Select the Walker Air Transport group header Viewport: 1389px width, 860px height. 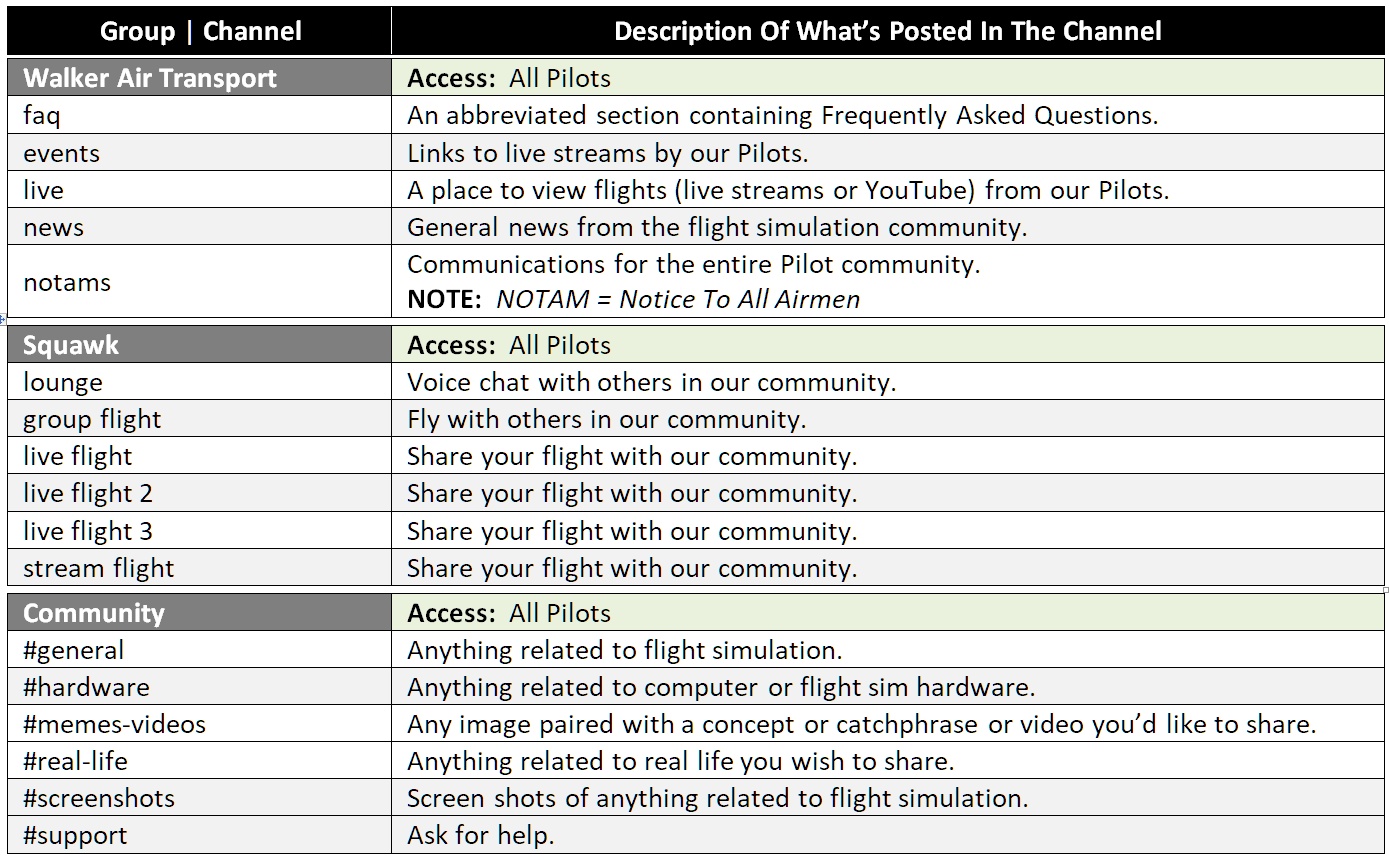[199, 78]
